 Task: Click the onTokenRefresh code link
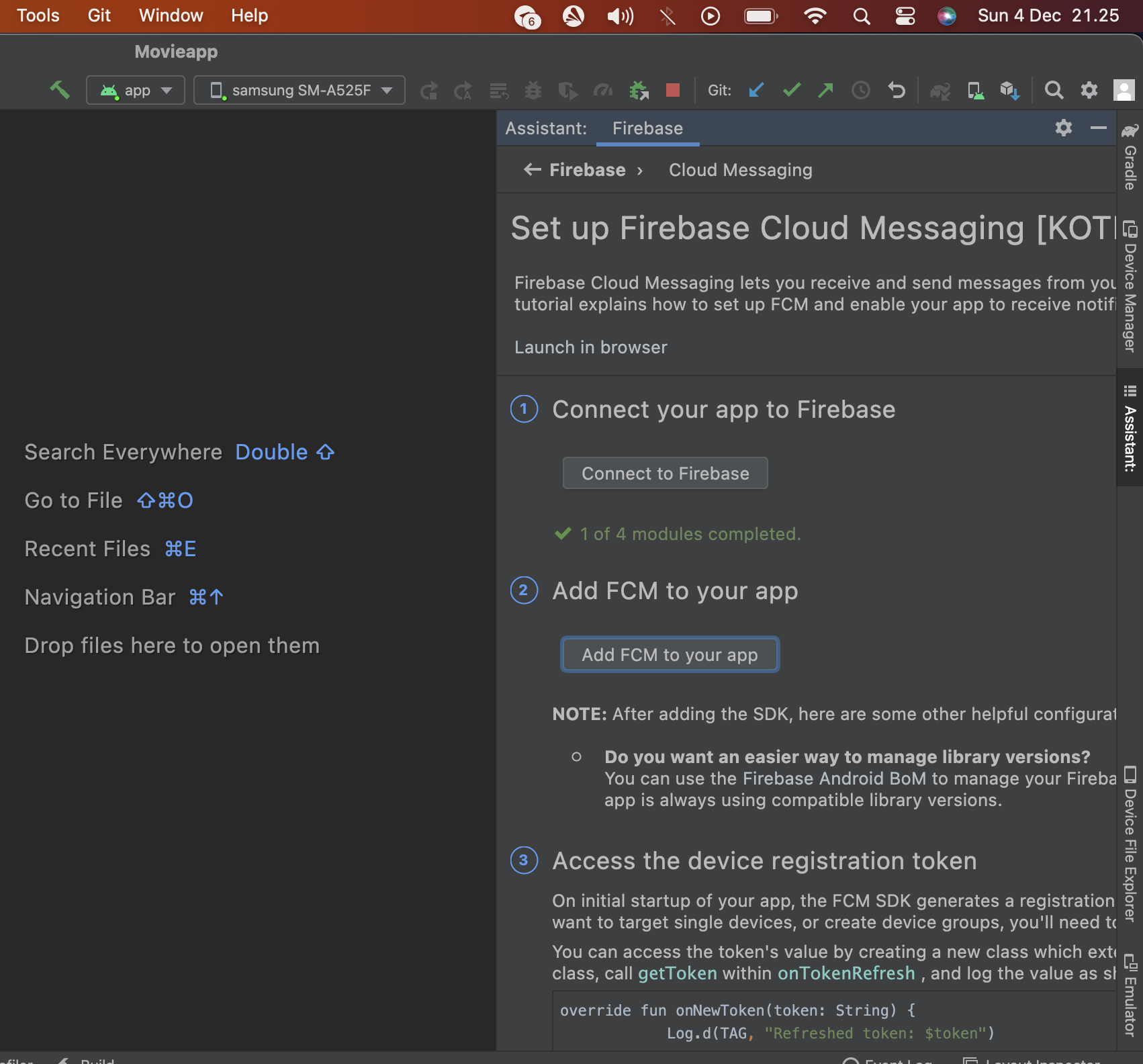(x=846, y=973)
